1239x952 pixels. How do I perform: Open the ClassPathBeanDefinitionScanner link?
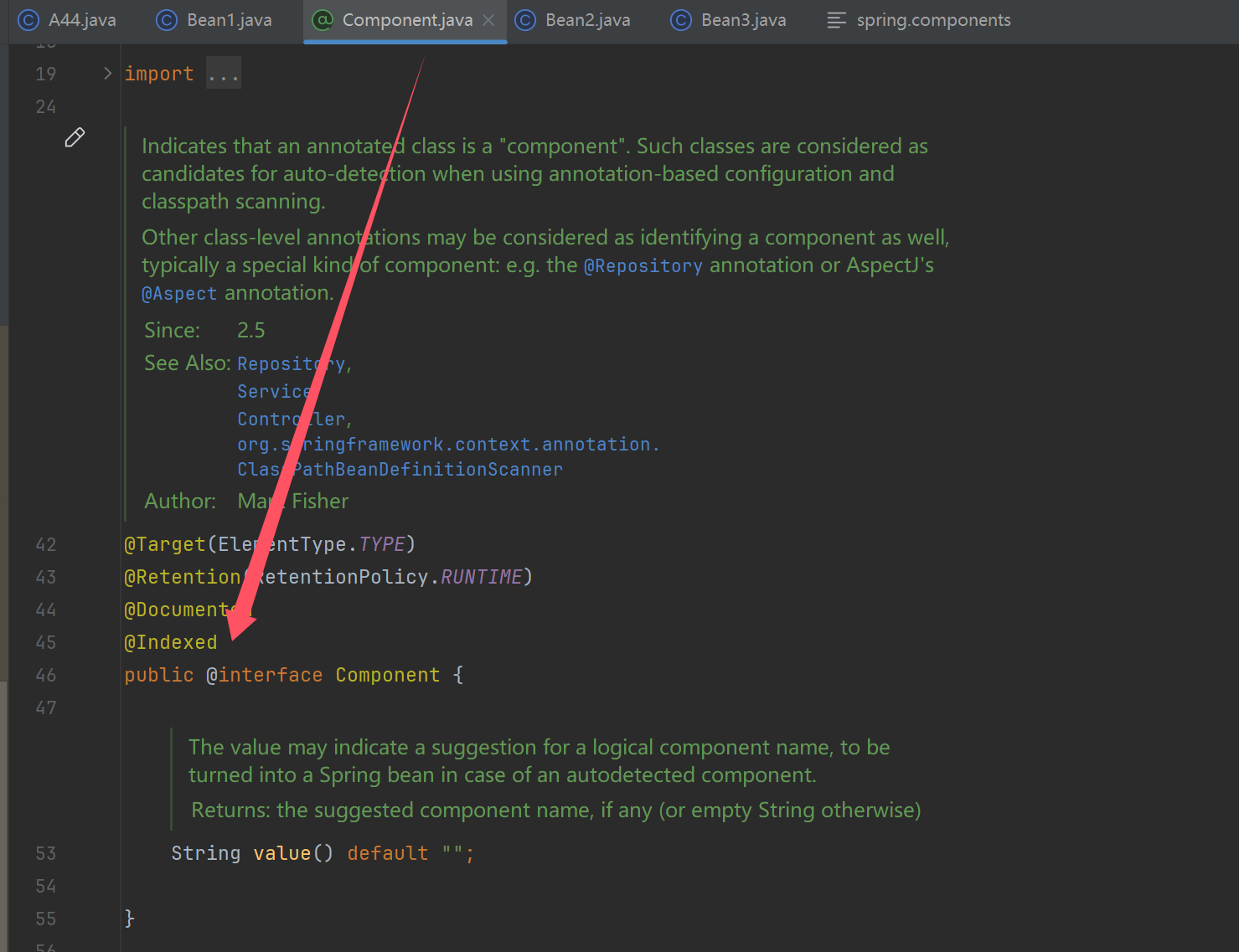point(400,470)
